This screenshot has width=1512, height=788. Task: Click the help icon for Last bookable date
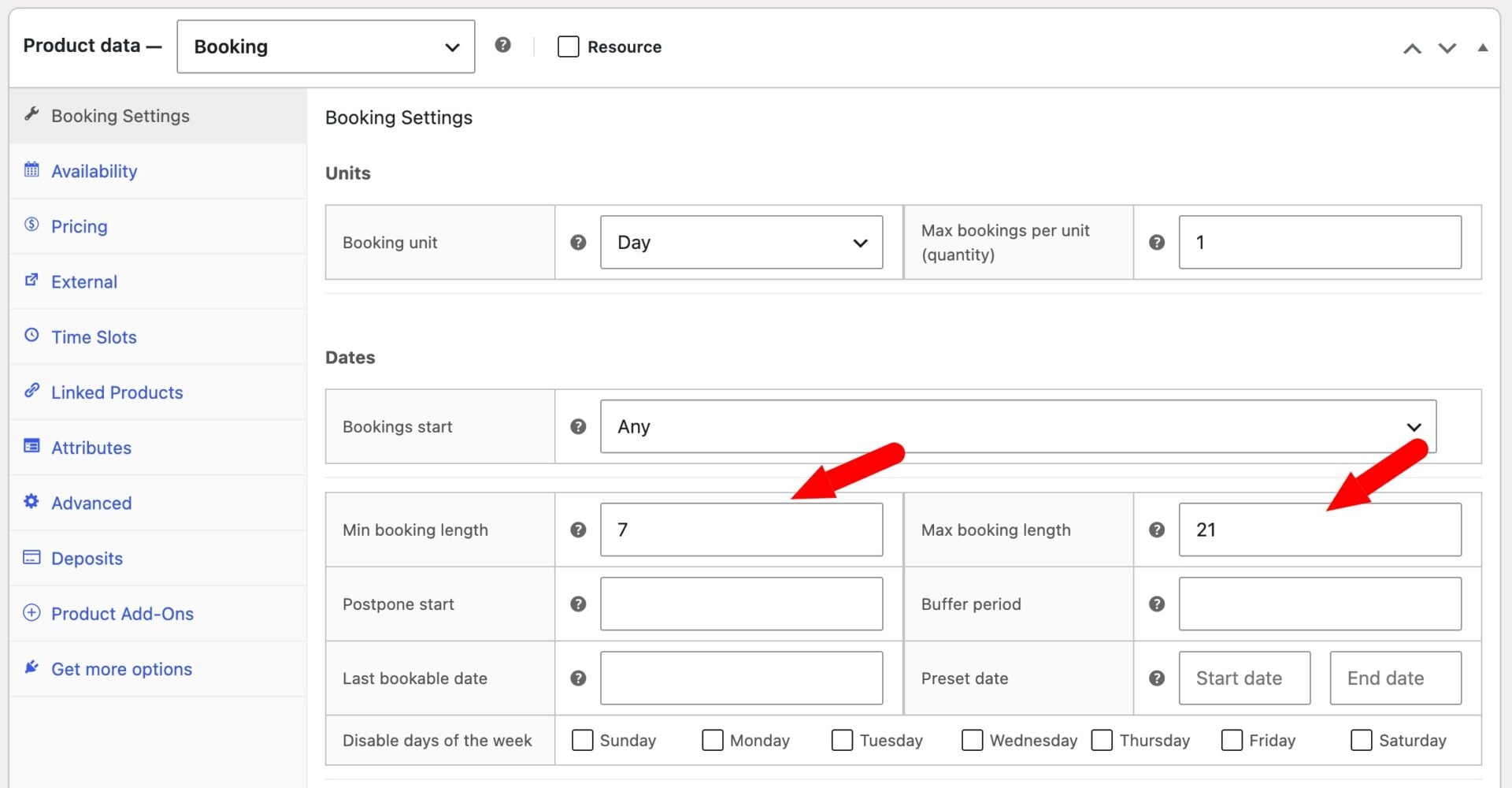(578, 678)
